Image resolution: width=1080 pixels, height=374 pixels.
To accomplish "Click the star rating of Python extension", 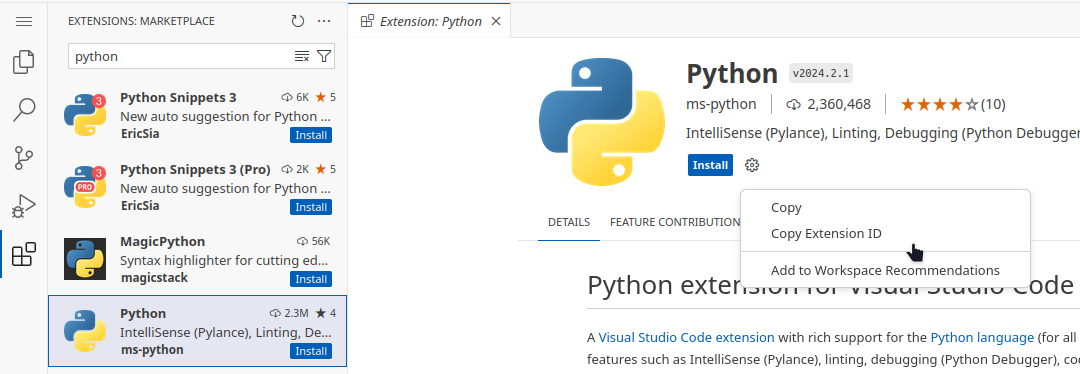I will point(939,105).
